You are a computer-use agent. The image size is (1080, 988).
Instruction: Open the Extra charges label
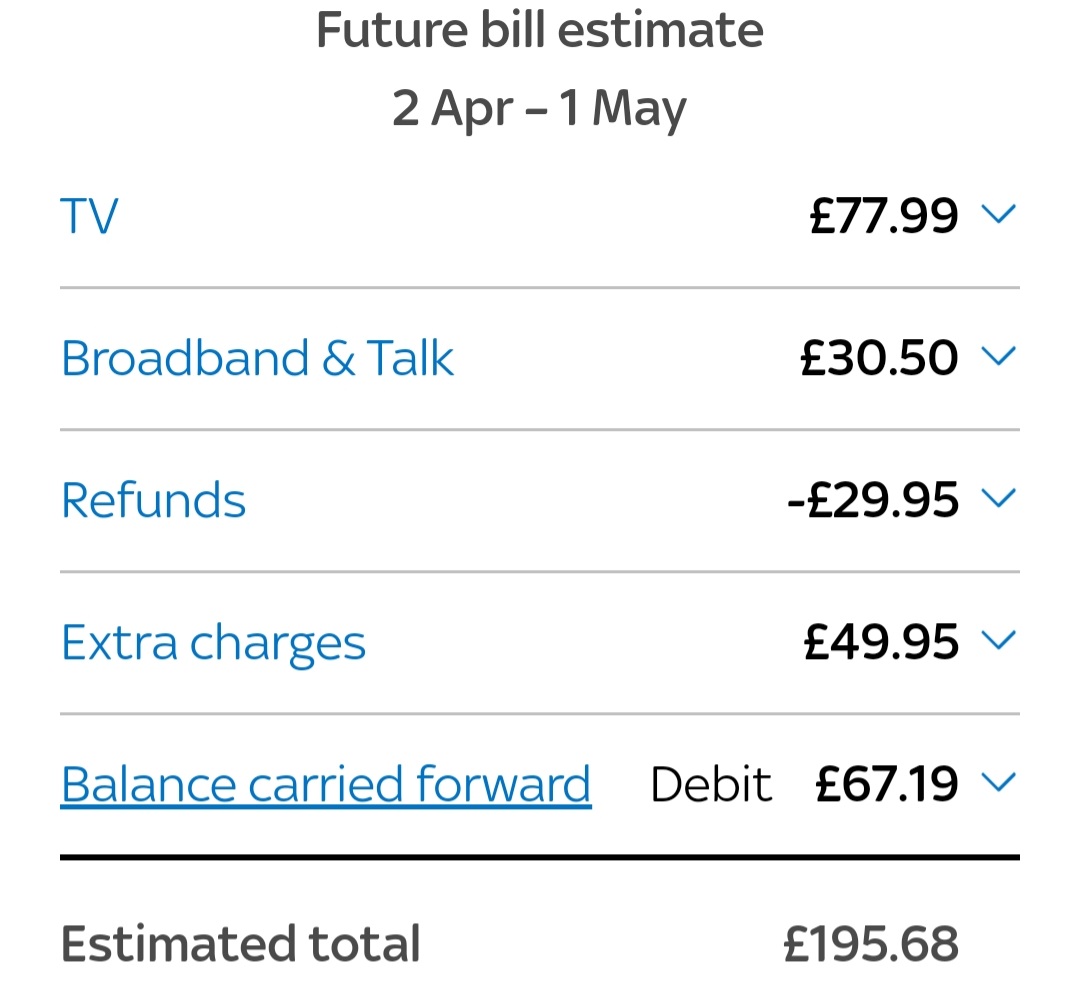213,643
